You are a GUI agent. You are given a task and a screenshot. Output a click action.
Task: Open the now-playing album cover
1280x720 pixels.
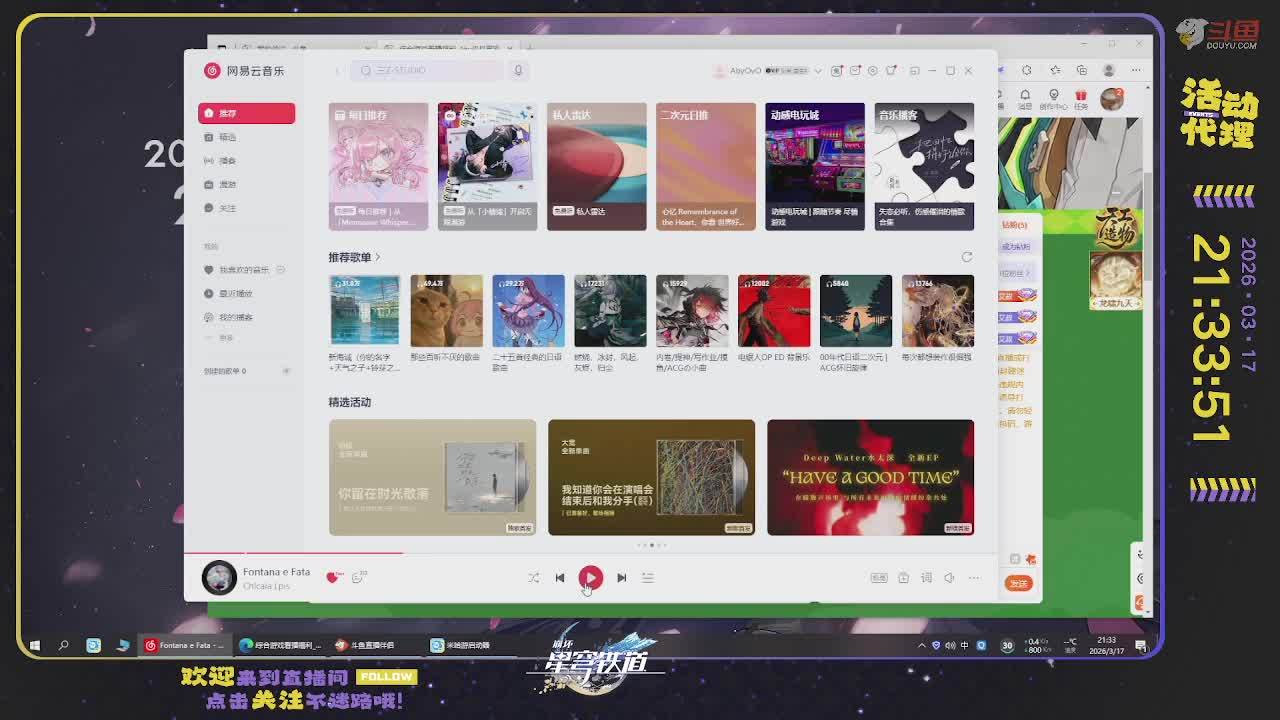coord(219,577)
